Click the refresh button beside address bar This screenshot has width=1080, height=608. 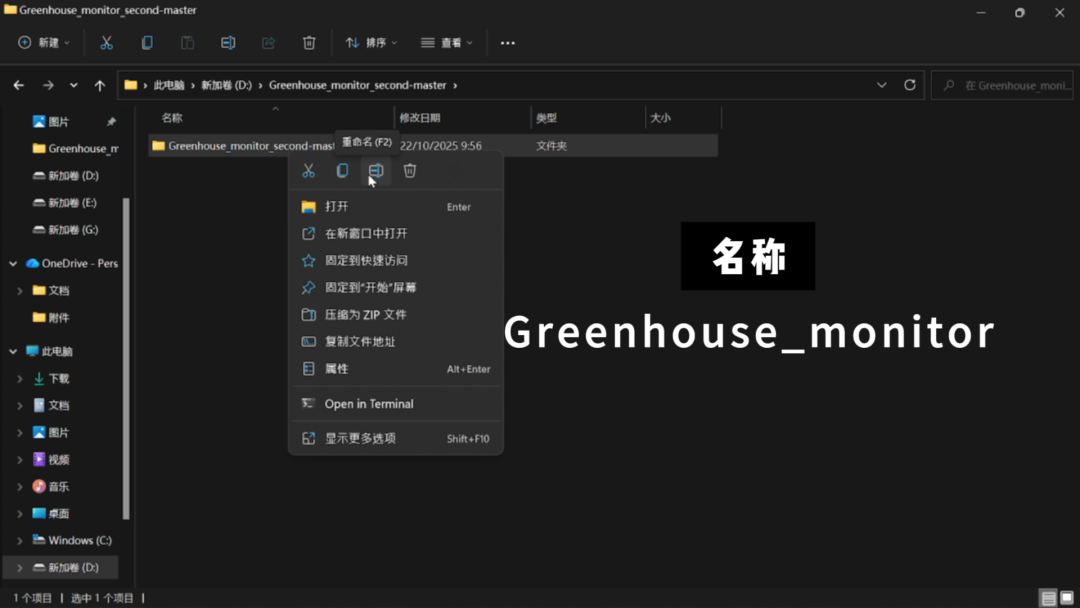pos(910,85)
